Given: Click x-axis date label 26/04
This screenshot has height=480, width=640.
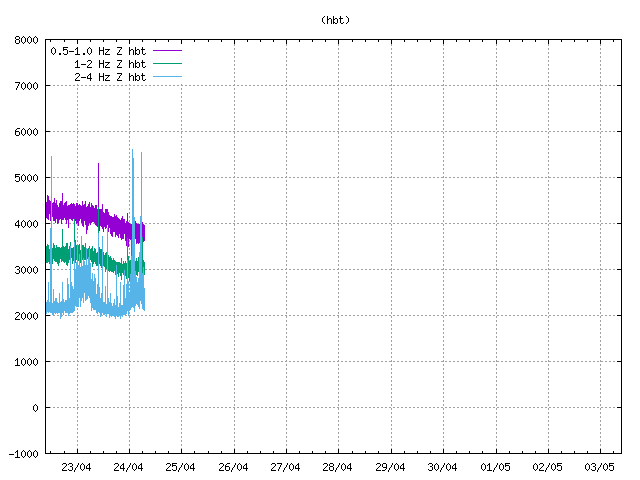Looking at the screenshot, I should click(x=233, y=467).
